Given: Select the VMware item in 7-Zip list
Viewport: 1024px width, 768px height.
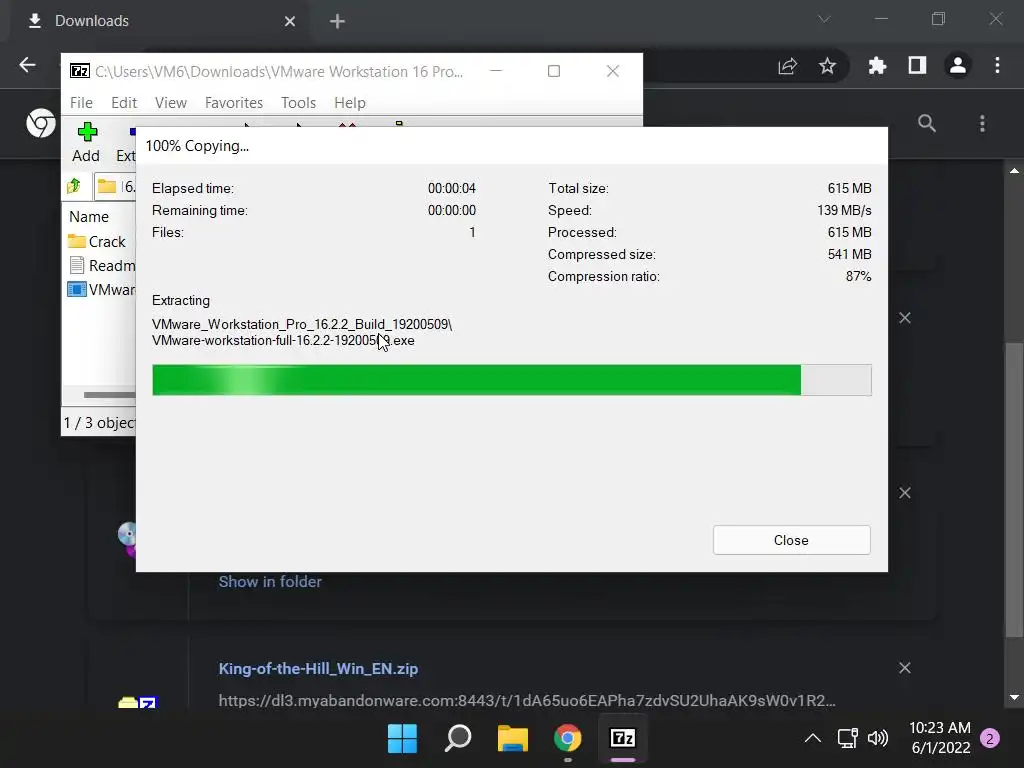Looking at the screenshot, I should tap(102, 289).
